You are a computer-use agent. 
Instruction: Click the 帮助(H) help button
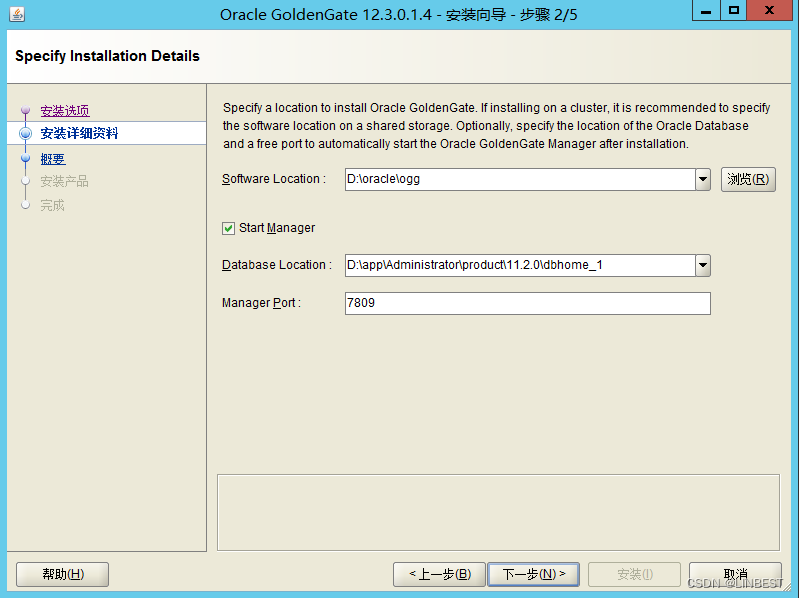click(63, 575)
